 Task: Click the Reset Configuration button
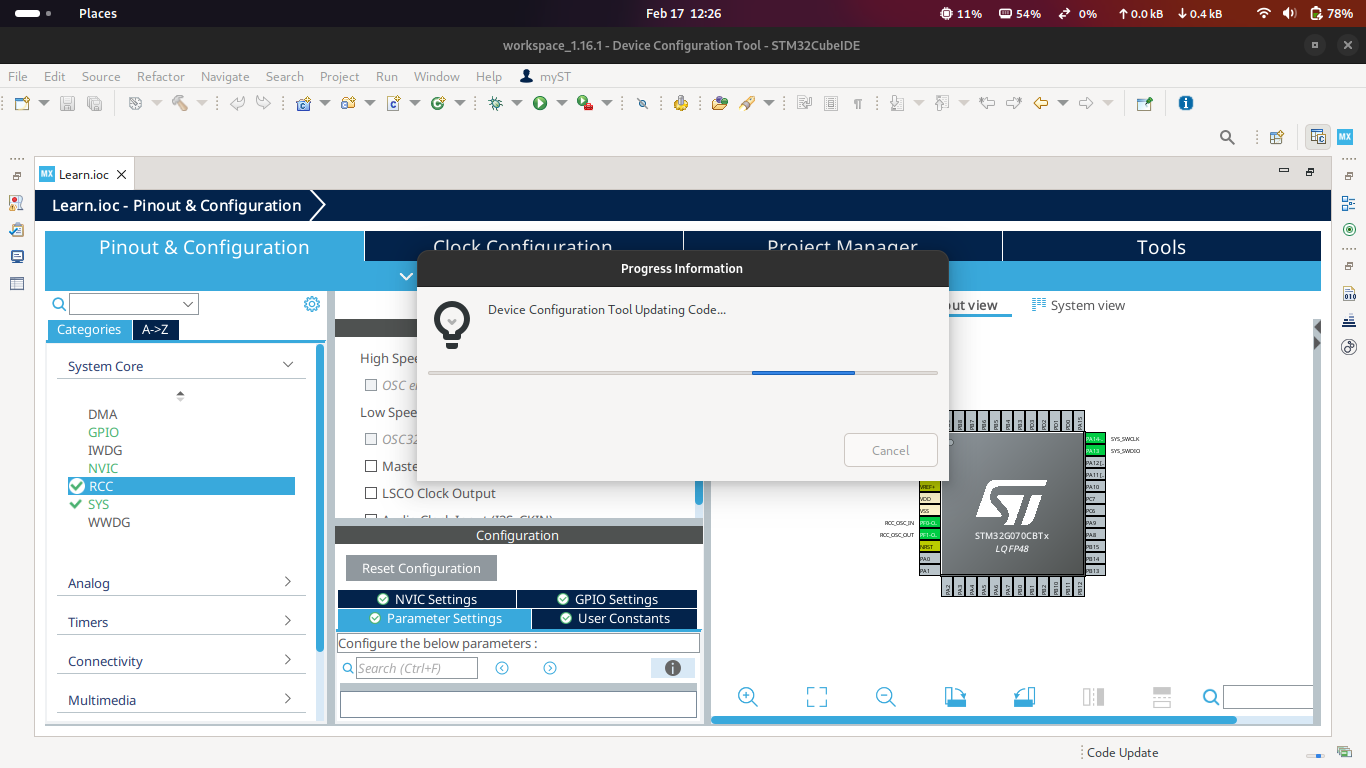click(420, 567)
